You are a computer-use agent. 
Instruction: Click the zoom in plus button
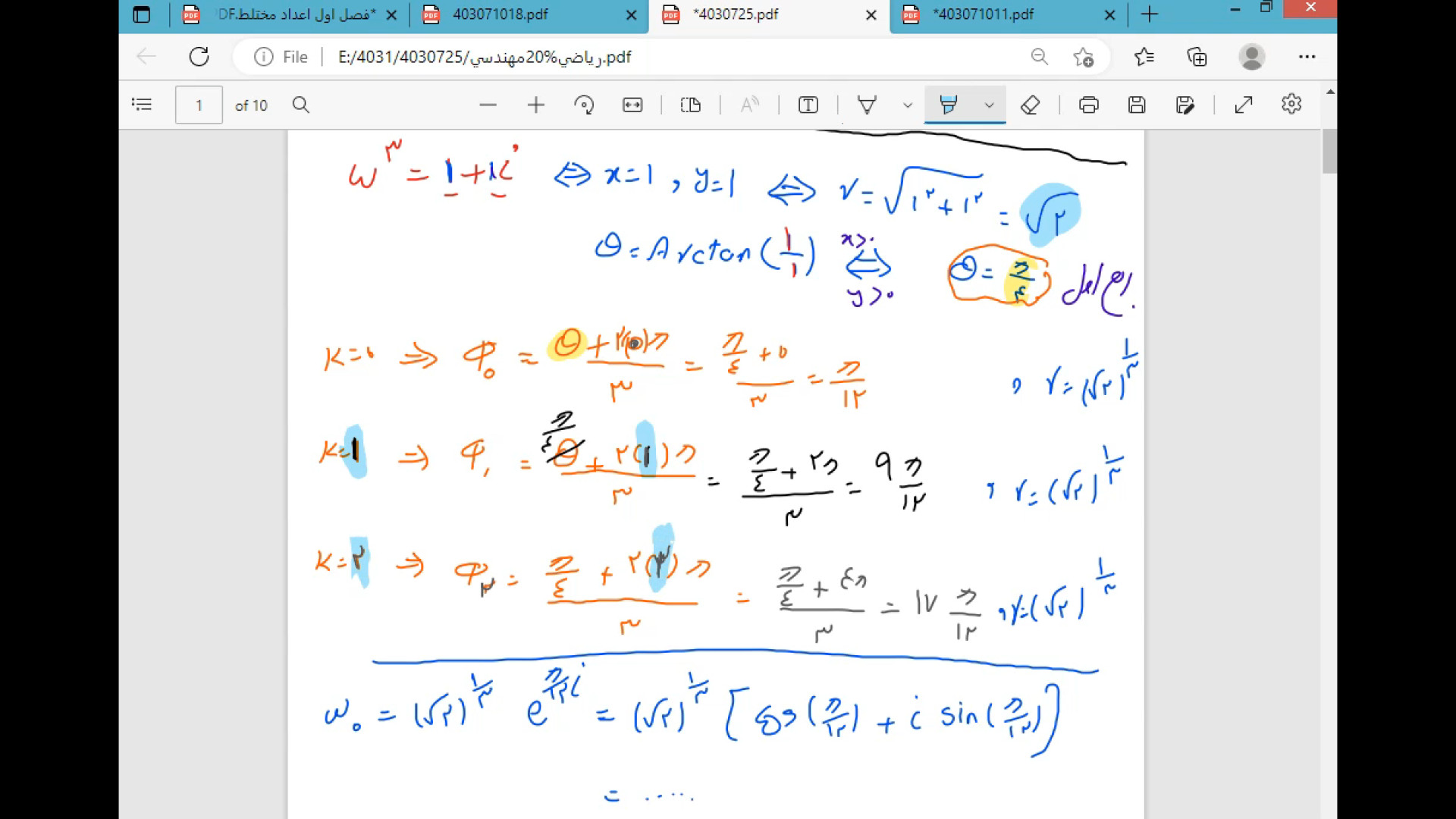[x=536, y=105]
